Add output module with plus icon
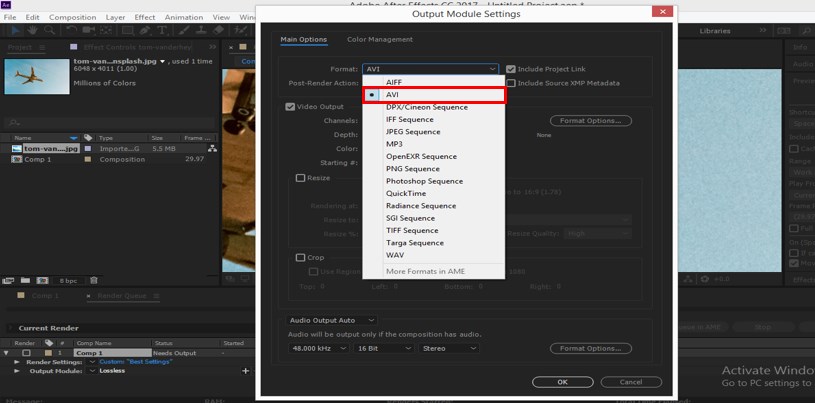The width and height of the screenshot is (815, 404). tap(245, 371)
